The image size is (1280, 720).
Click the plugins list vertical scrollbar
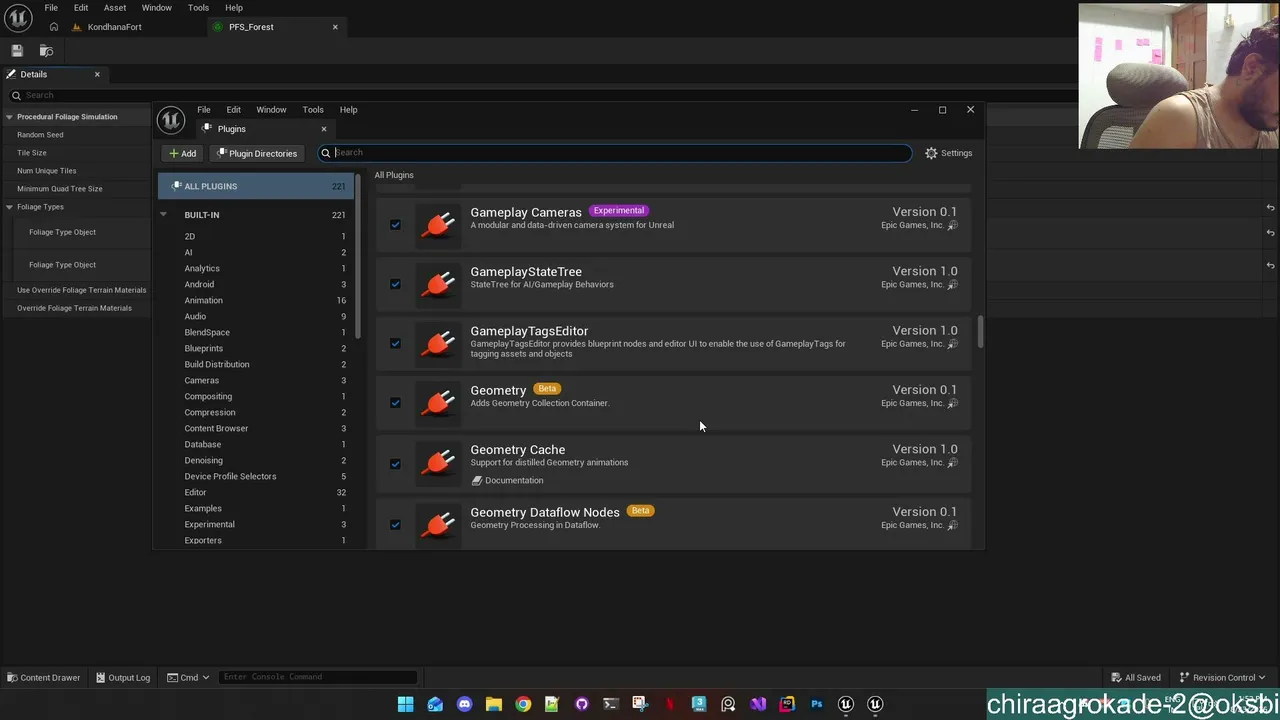coord(980,332)
